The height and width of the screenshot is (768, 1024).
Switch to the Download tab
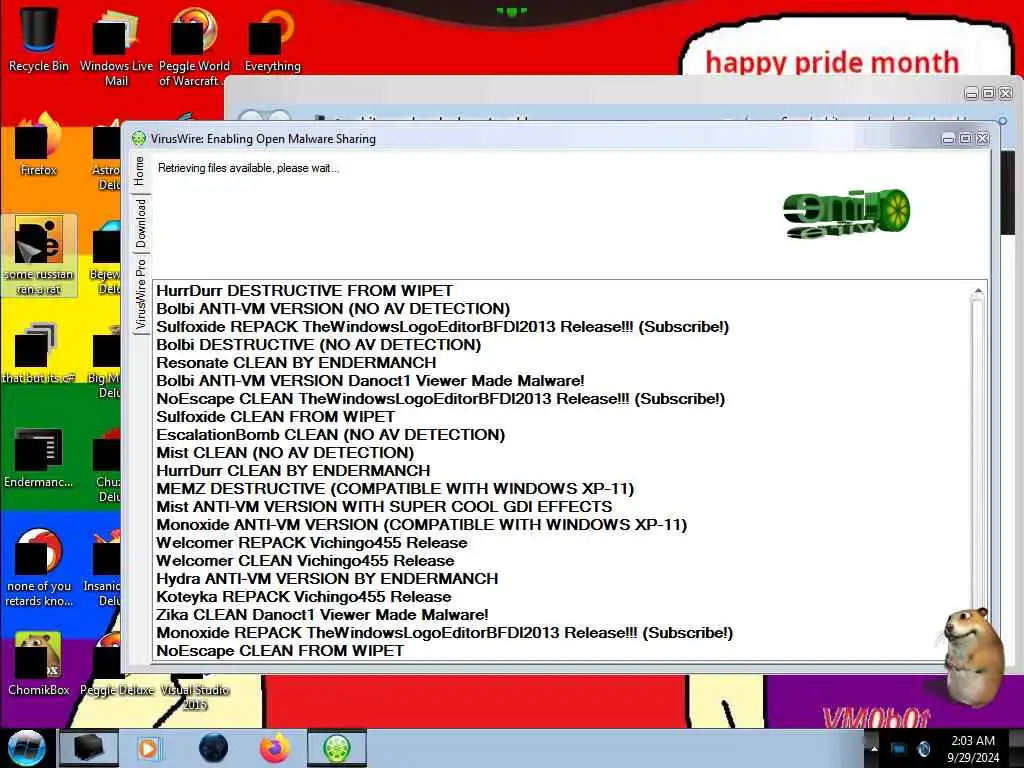(x=141, y=223)
